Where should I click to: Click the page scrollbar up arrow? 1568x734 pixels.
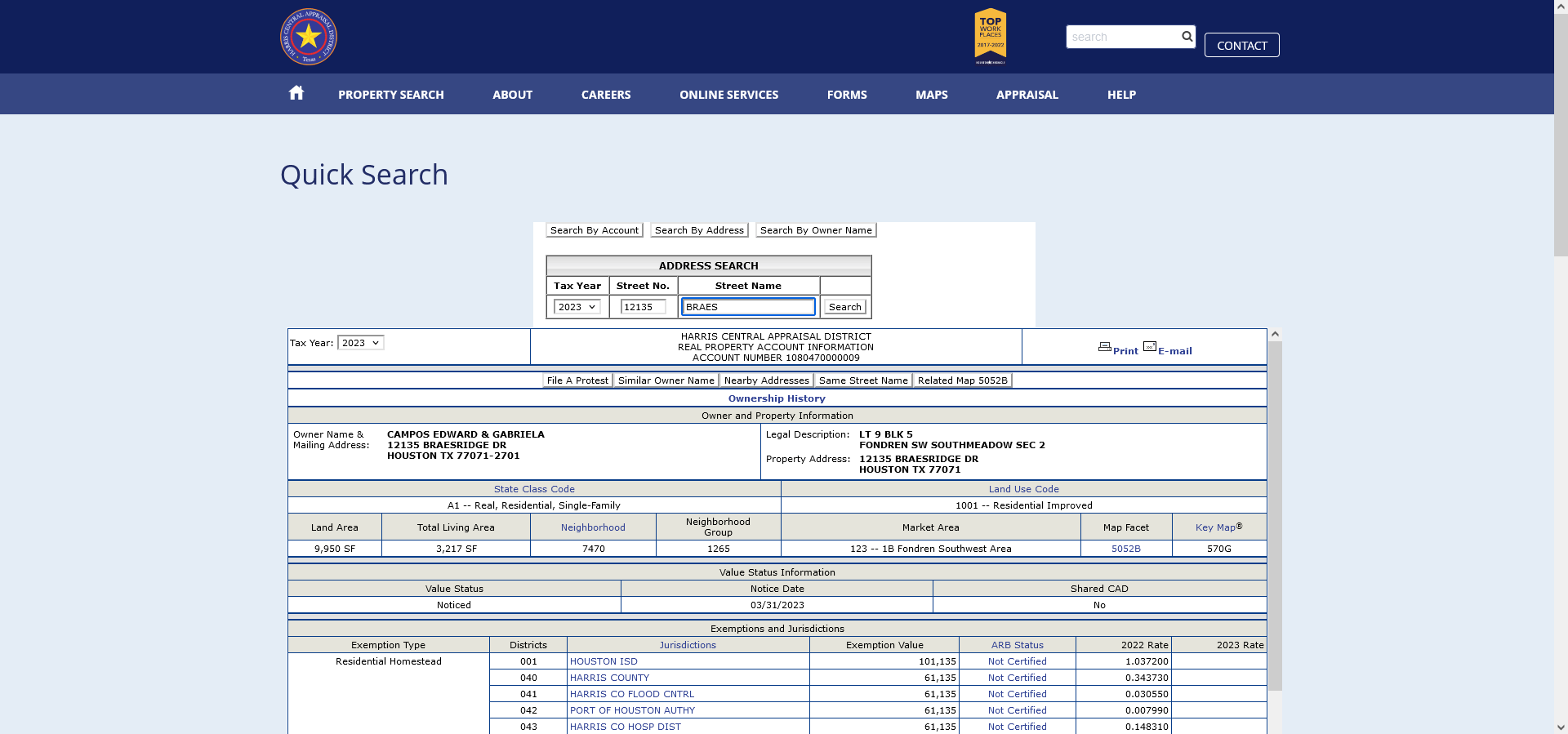(x=1561, y=7)
